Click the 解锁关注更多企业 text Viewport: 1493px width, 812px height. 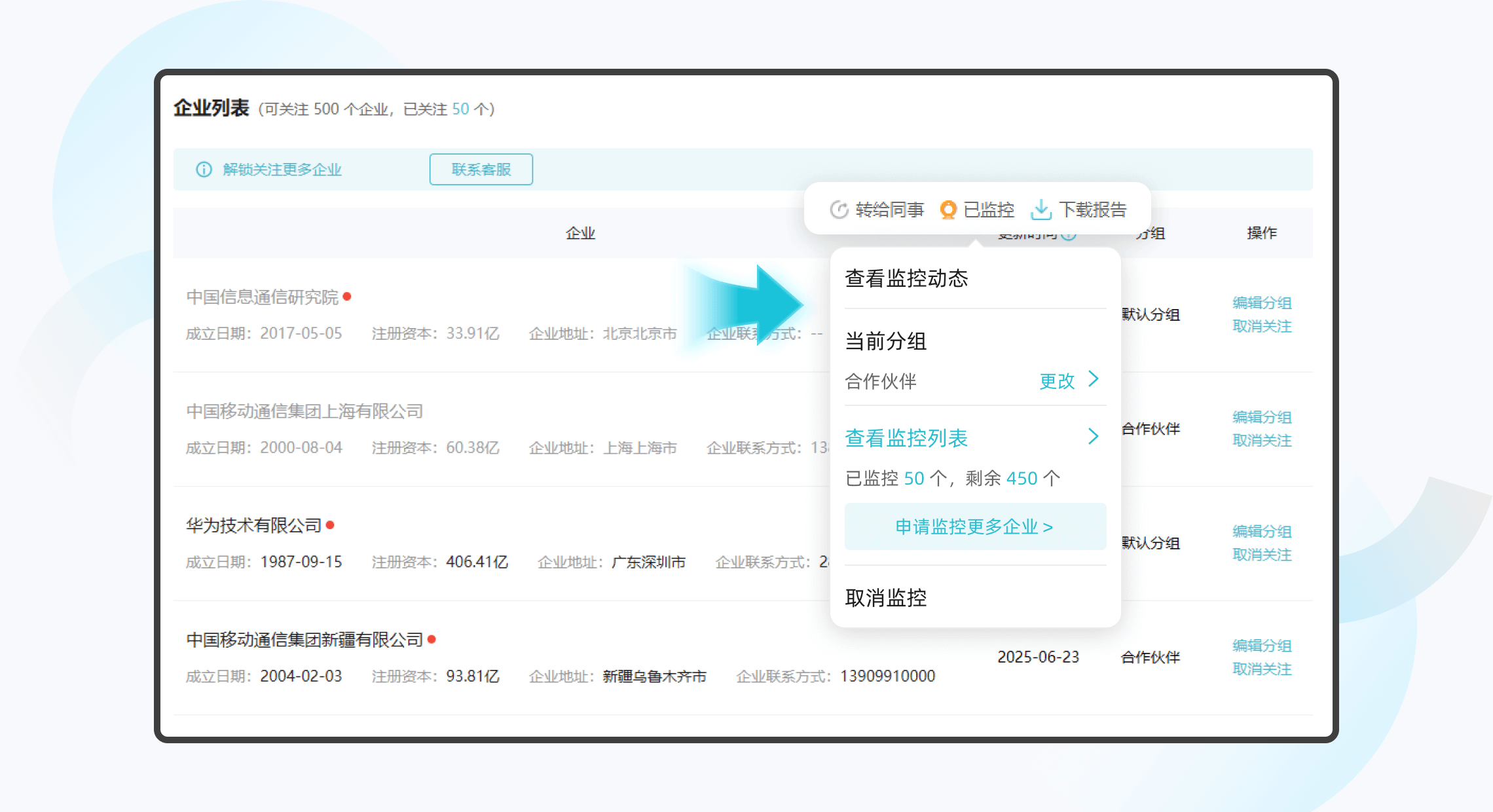[282, 170]
